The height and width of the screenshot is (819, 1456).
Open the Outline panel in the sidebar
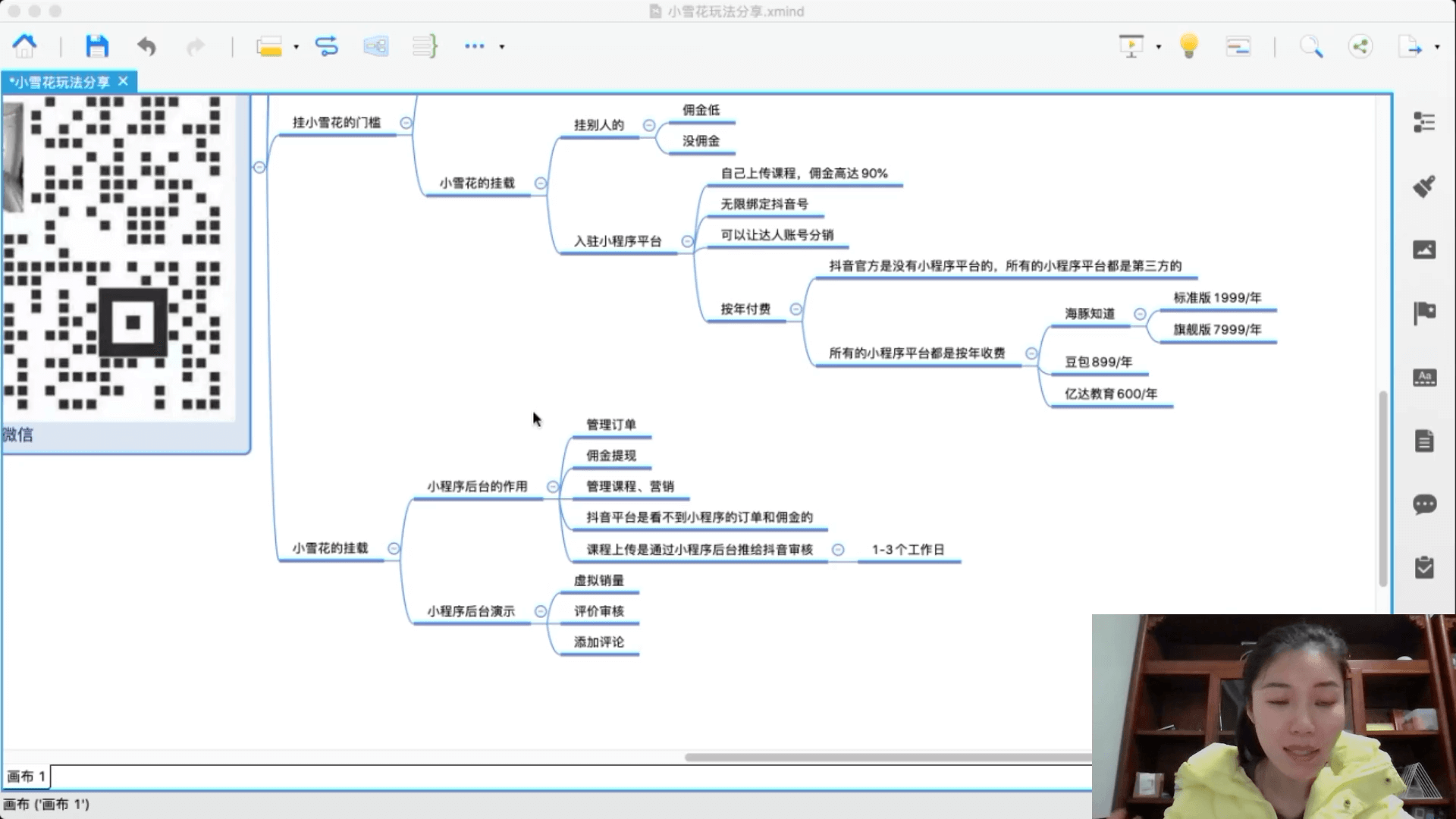tap(1424, 122)
